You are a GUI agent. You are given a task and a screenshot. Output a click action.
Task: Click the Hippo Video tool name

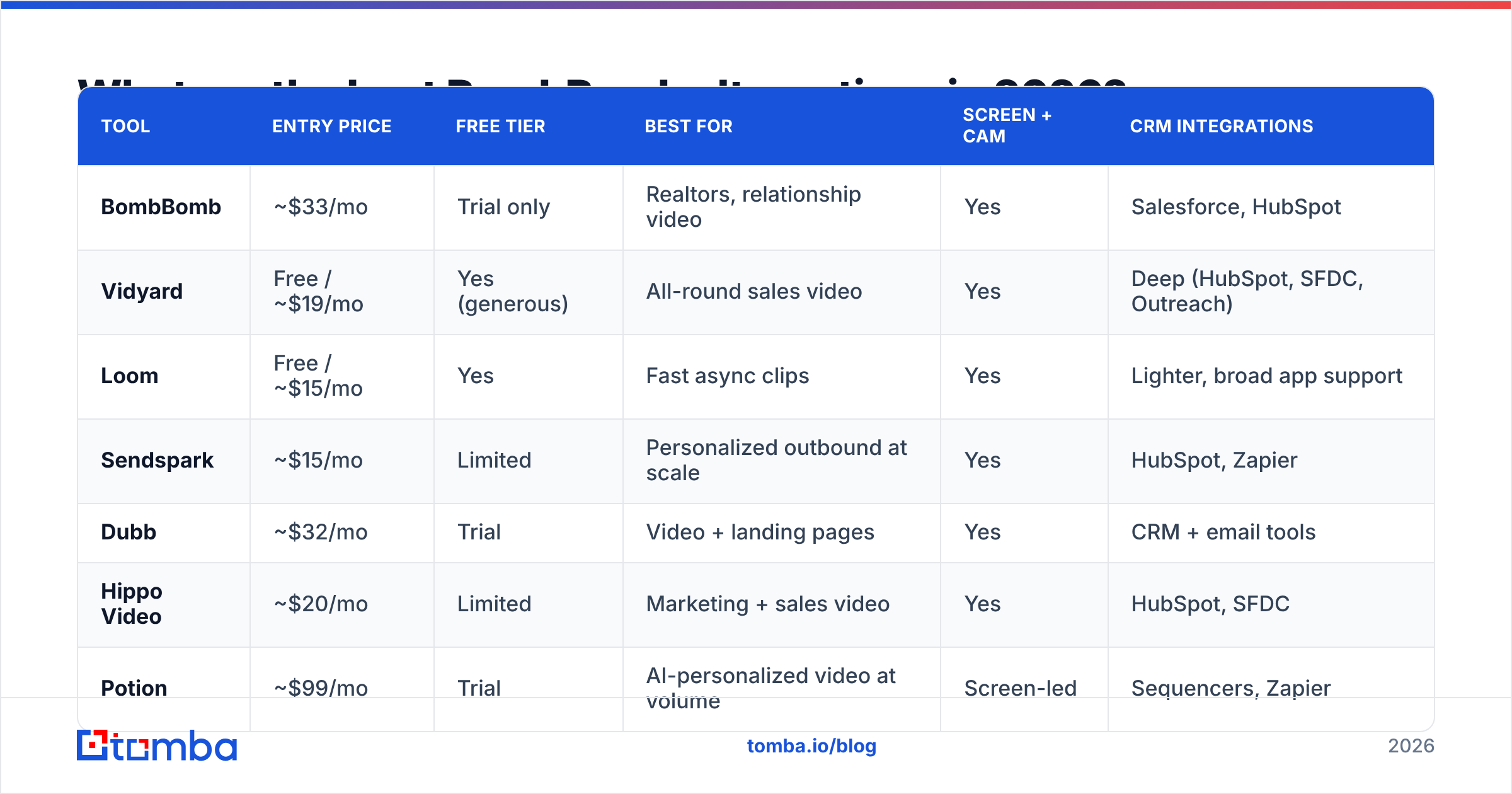tap(132, 604)
